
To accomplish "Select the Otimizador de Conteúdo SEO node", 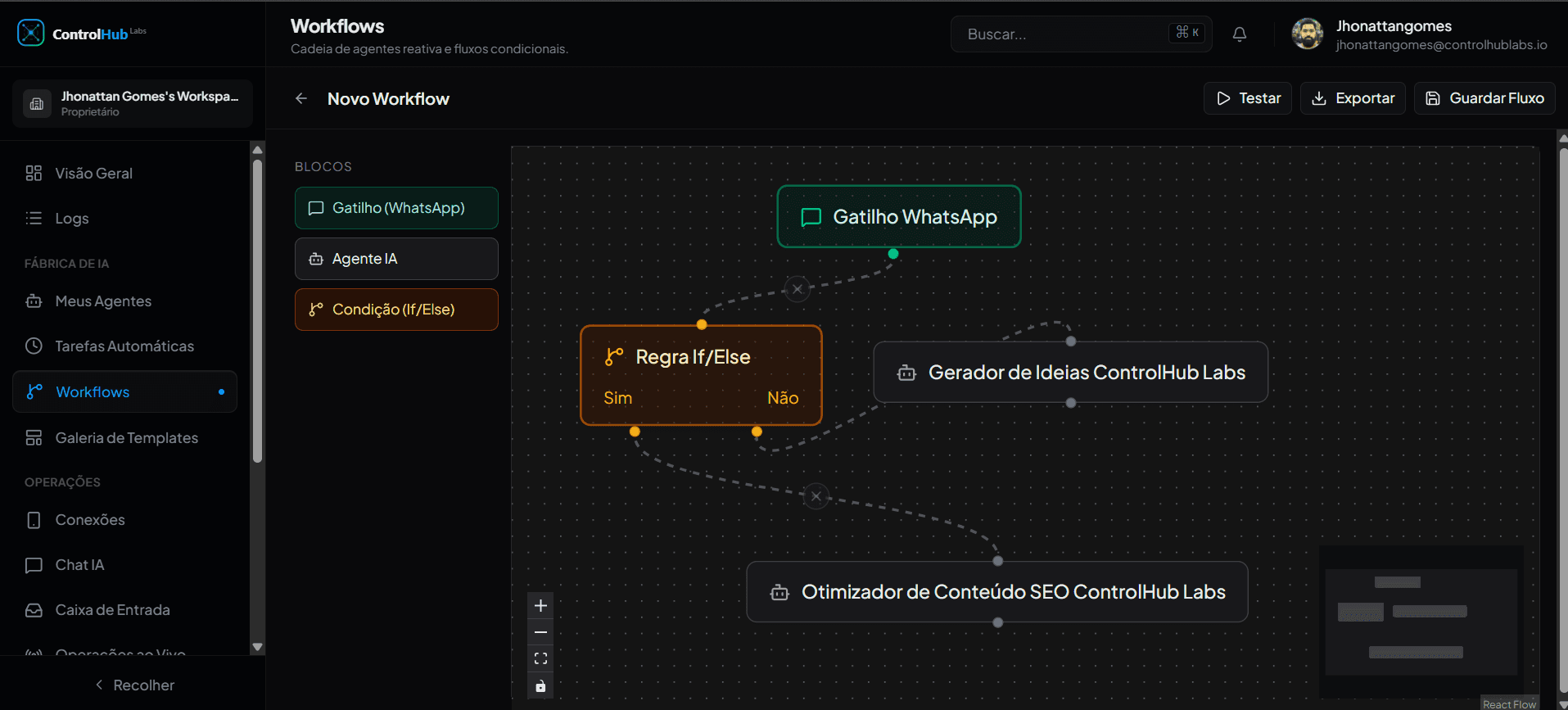I will pos(997,591).
